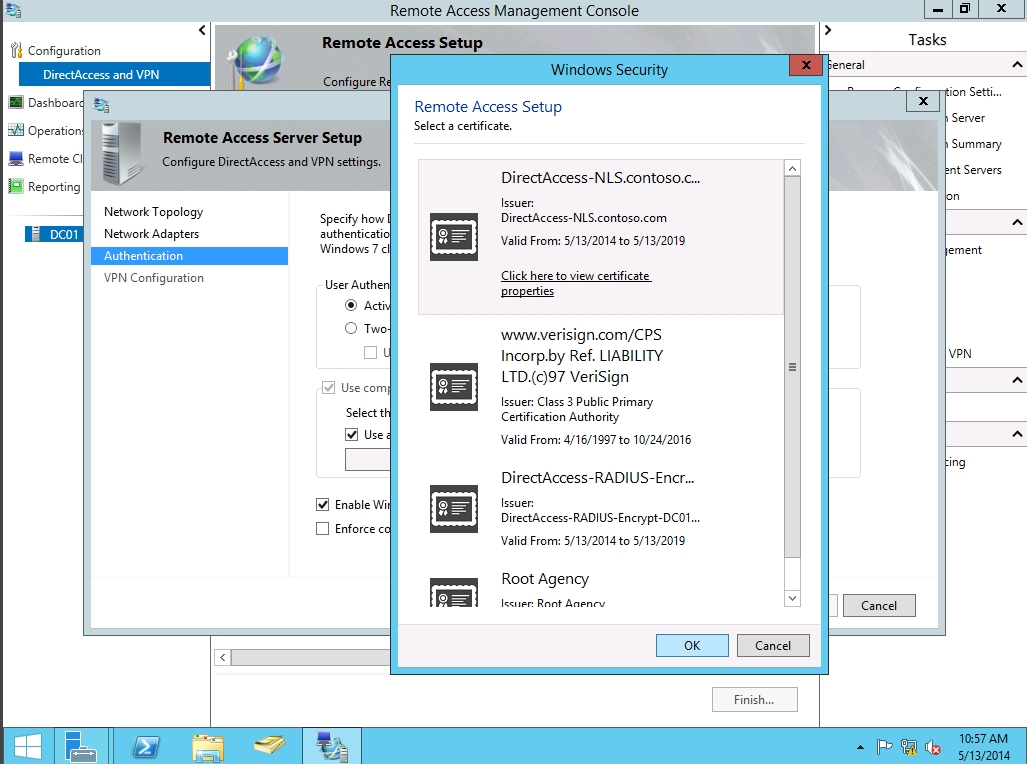Select the Root Agency certificate title

[545, 579]
